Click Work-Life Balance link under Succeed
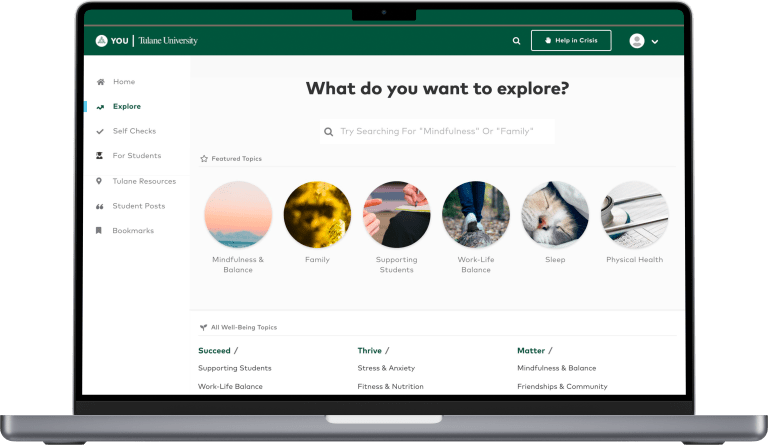 pyautogui.click(x=230, y=386)
